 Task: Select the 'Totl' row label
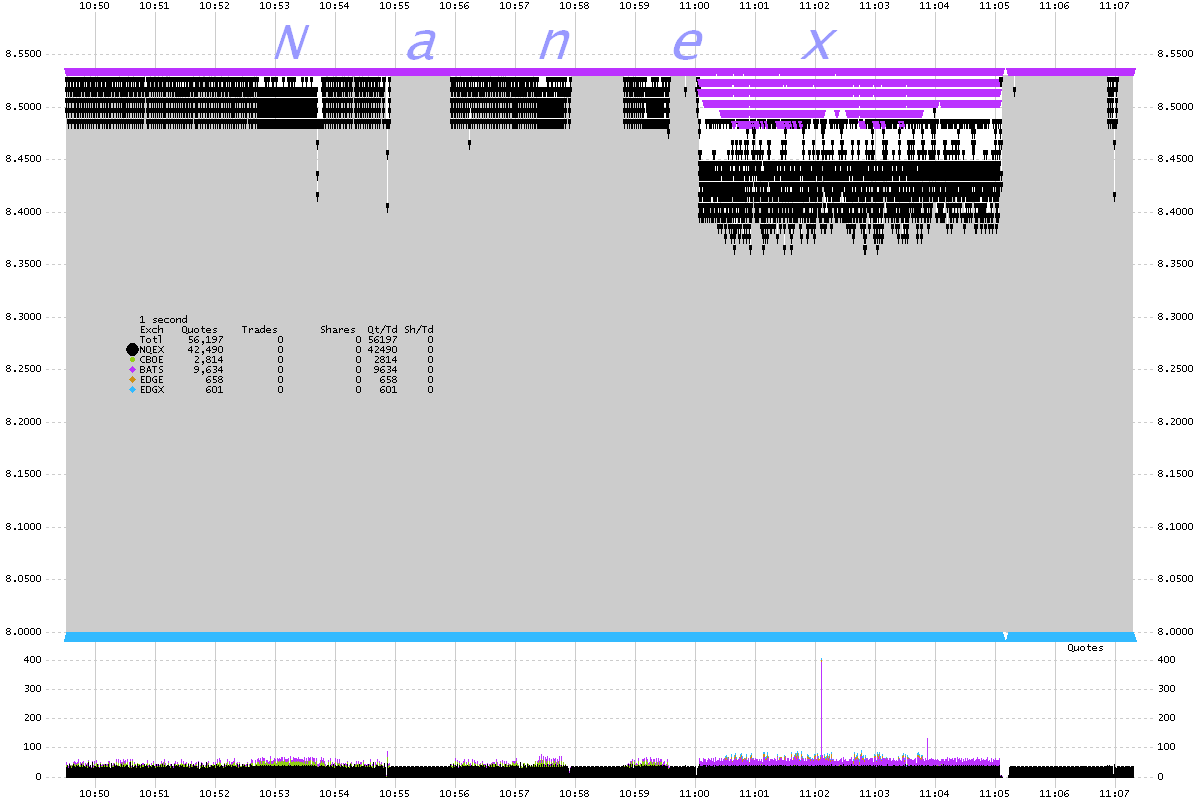[x=151, y=340]
